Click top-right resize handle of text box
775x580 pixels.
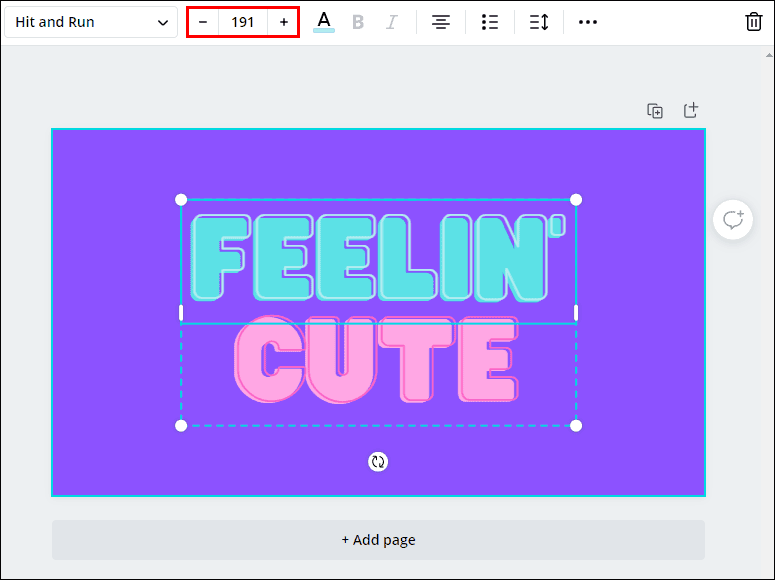pos(576,200)
